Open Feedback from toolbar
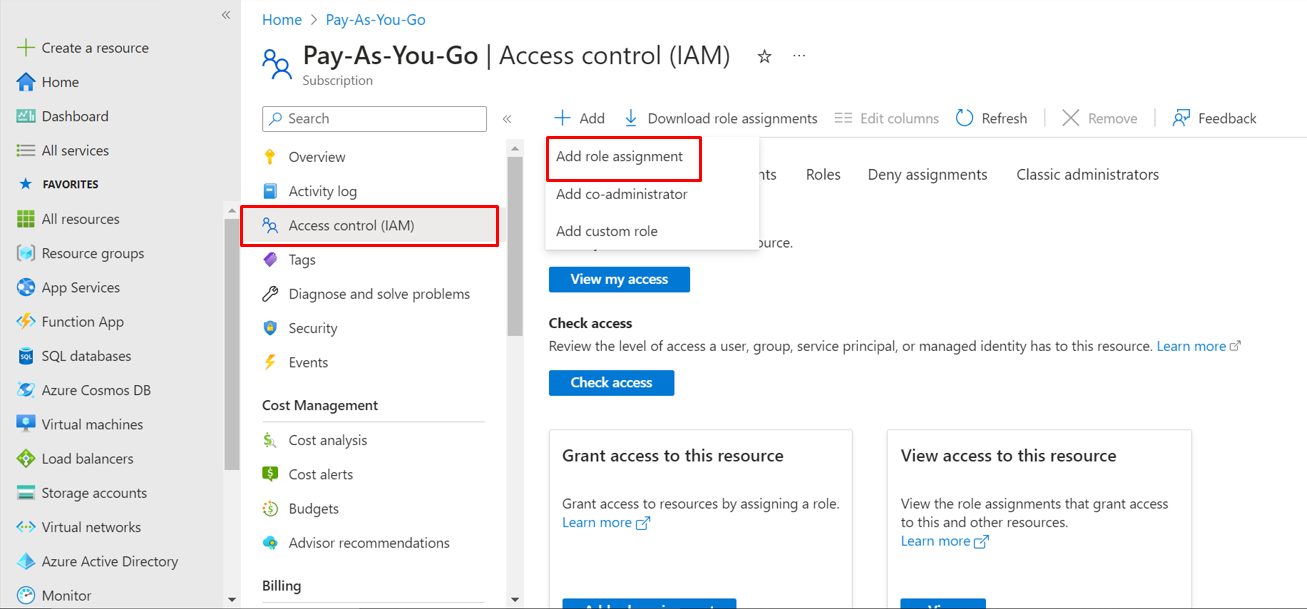This screenshot has height=609, width=1307. pos(1214,118)
